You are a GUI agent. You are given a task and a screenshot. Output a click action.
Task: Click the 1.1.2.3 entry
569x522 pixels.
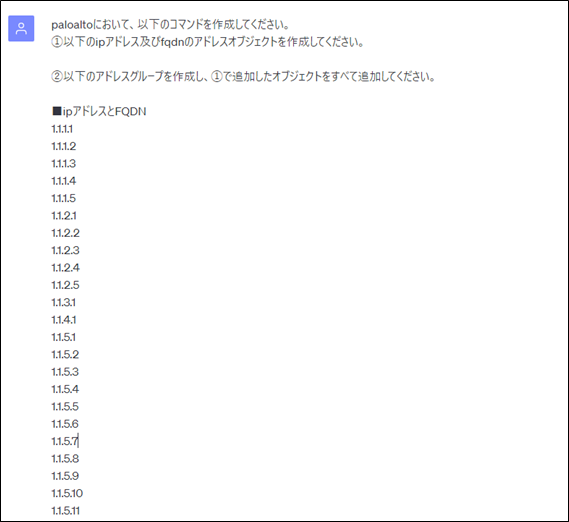tap(65, 250)
